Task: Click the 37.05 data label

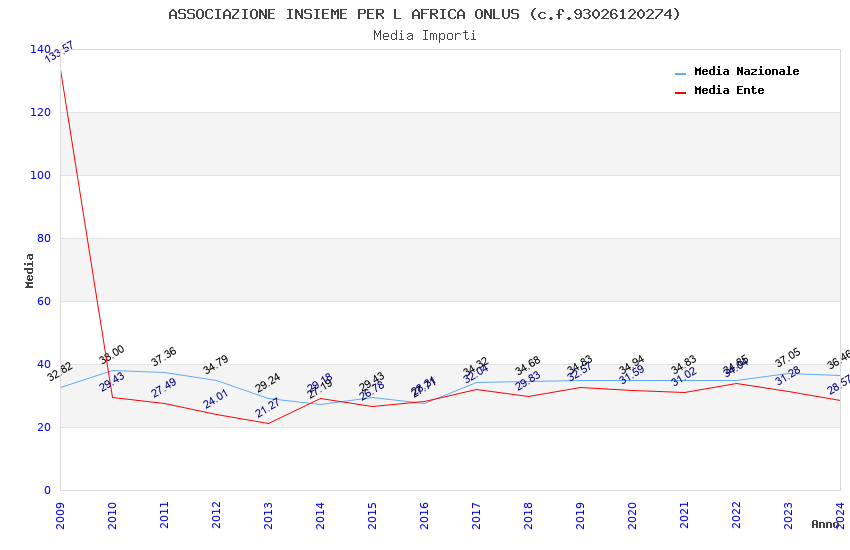Action: [788, 358]
